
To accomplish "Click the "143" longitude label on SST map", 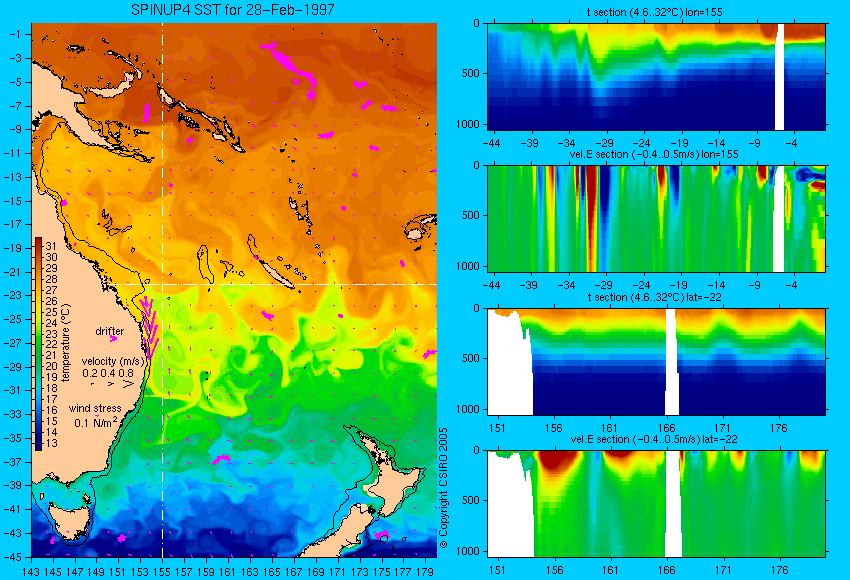I will click(31, 571).
